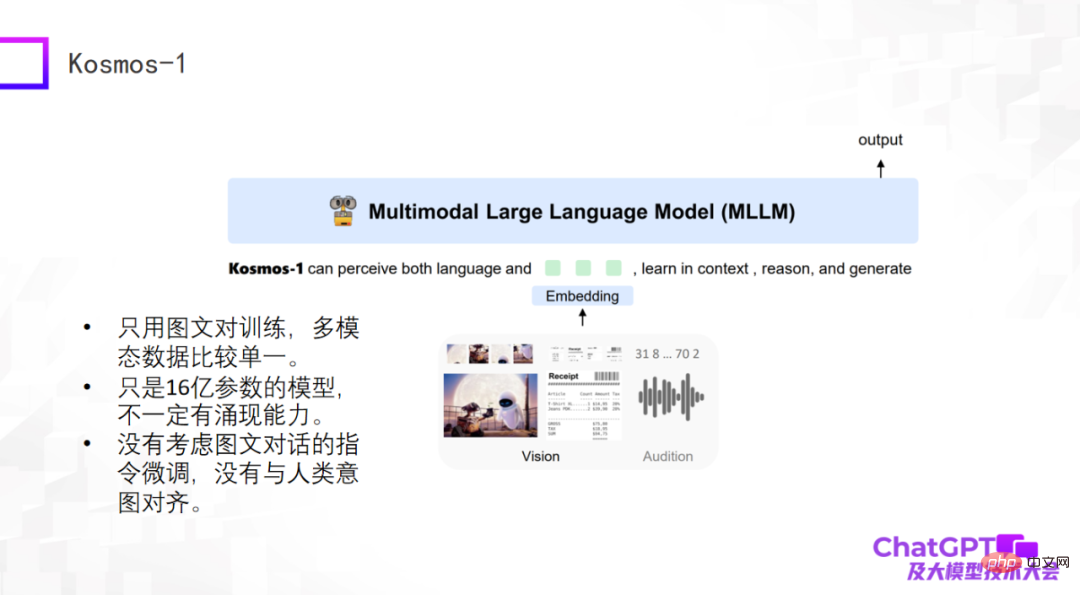Expand the upward arrow above Embedding
Image resolution: width=1080 pixels, height=595 pixels.
582,316
